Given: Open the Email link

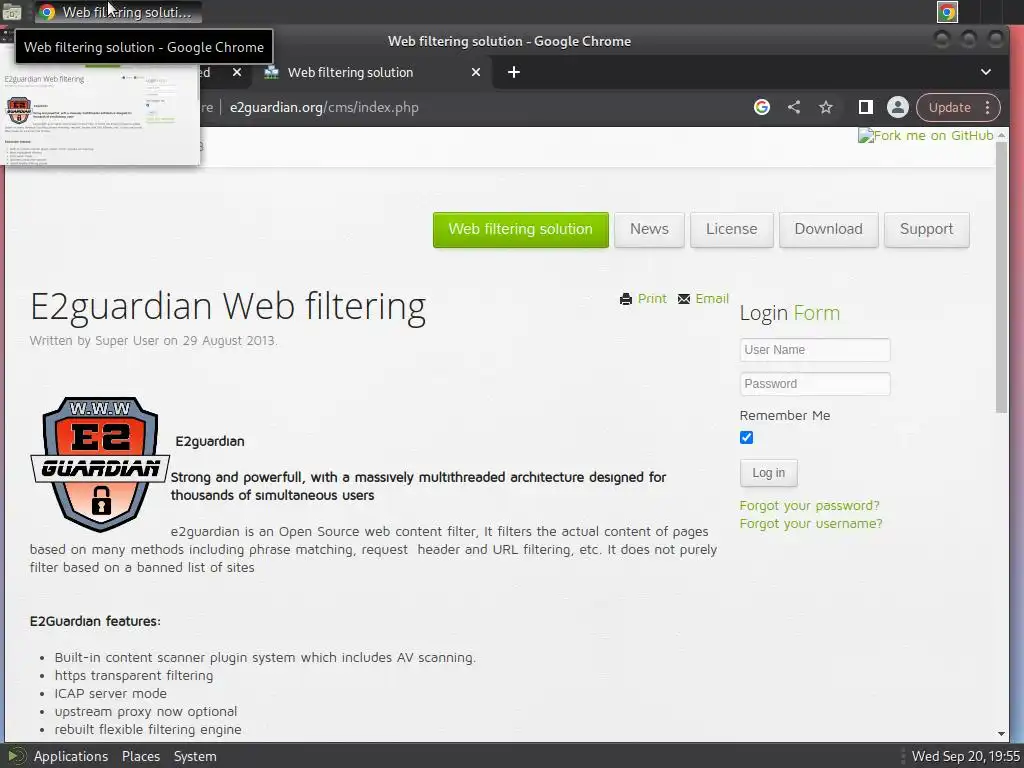Looking at the screenshot, I should click(x=712, y=298).
